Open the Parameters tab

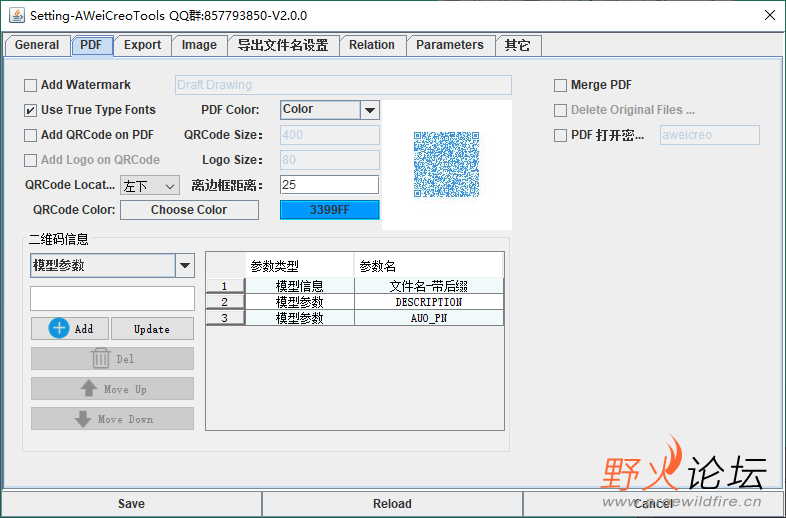(450, 45)
